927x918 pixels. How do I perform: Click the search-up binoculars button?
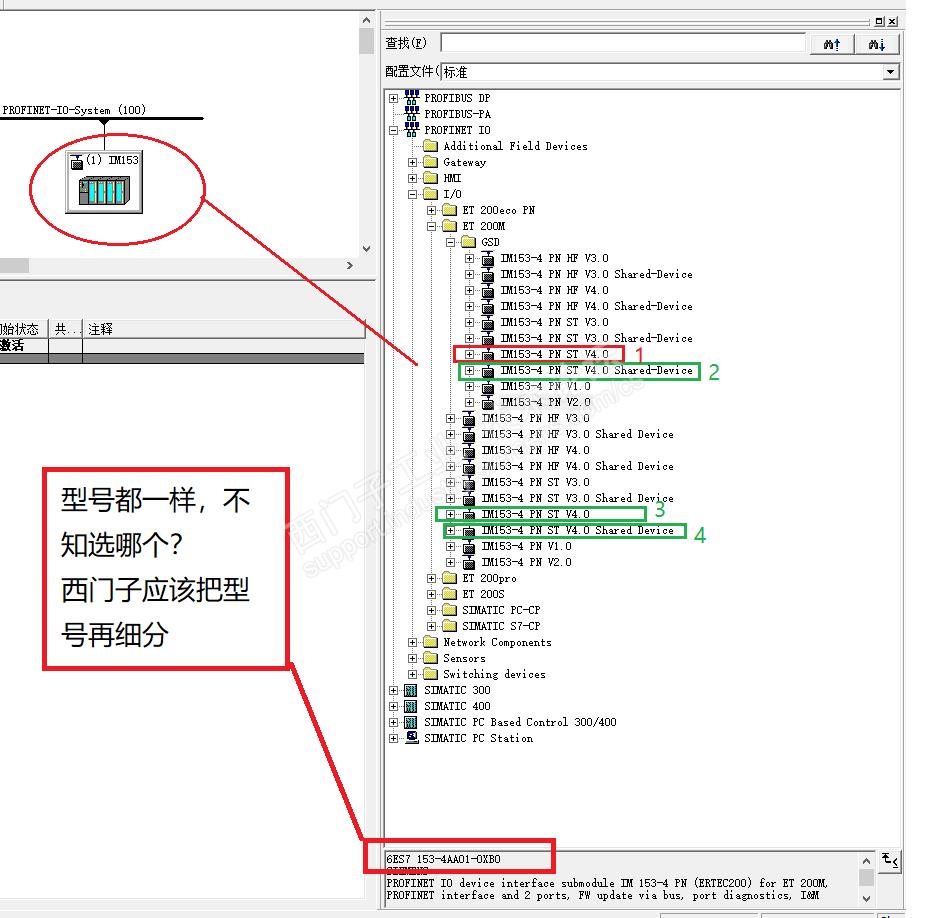[x=831, y=44]
